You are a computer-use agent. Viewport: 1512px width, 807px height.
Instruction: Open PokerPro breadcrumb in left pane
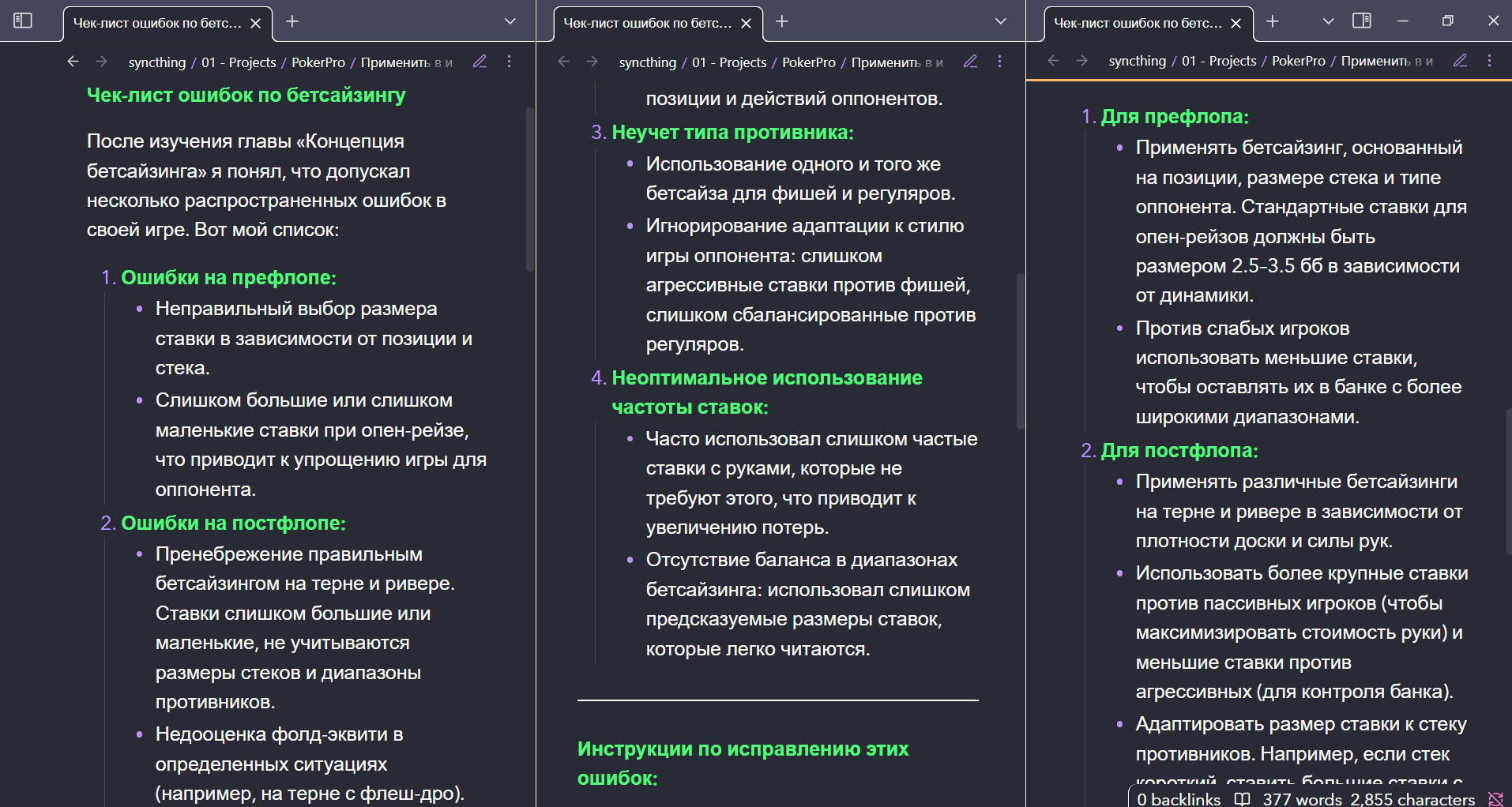318,62
